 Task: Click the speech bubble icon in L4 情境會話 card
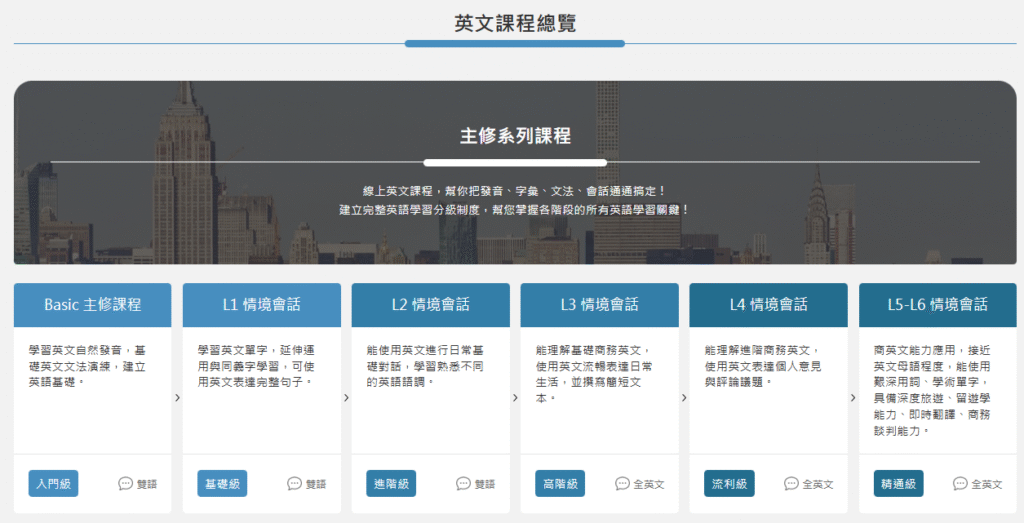tap(791, 484)
